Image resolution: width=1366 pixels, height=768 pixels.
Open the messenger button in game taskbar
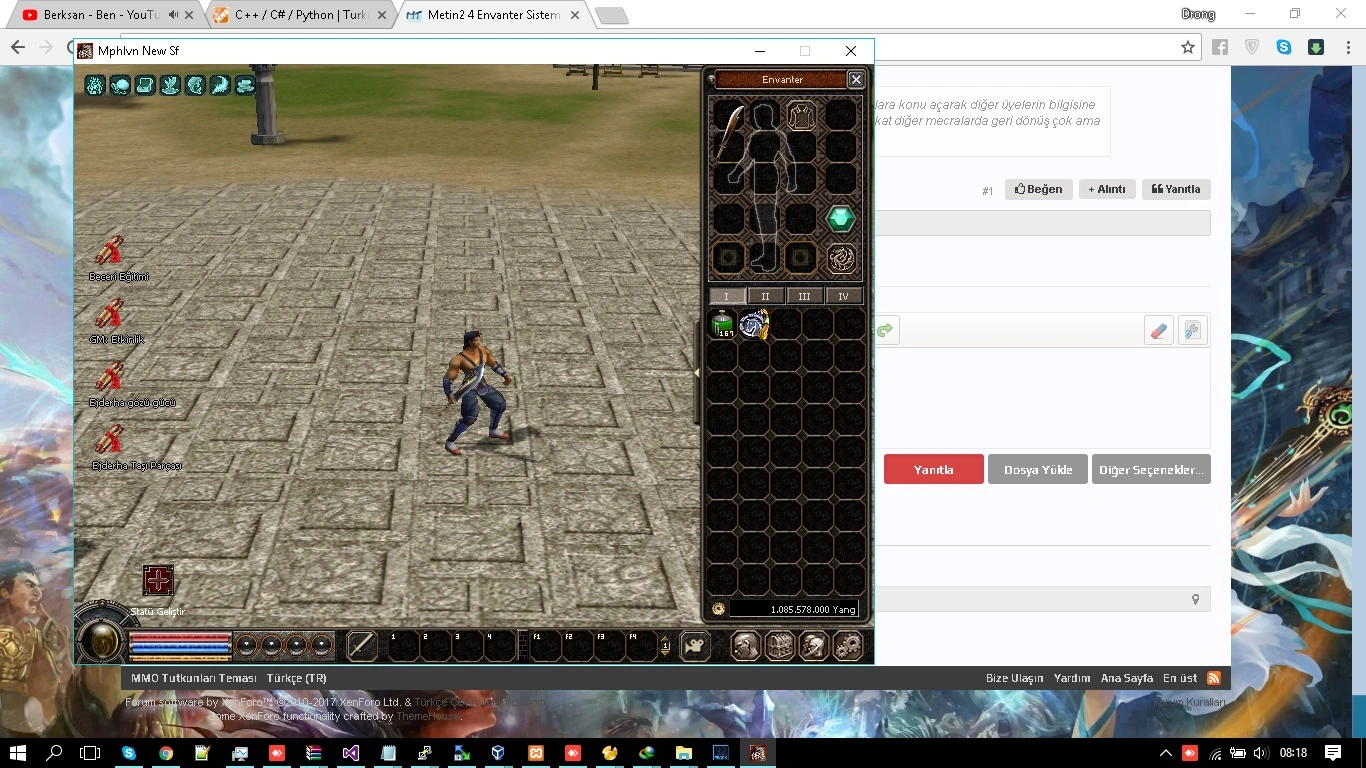pos(813,646)
